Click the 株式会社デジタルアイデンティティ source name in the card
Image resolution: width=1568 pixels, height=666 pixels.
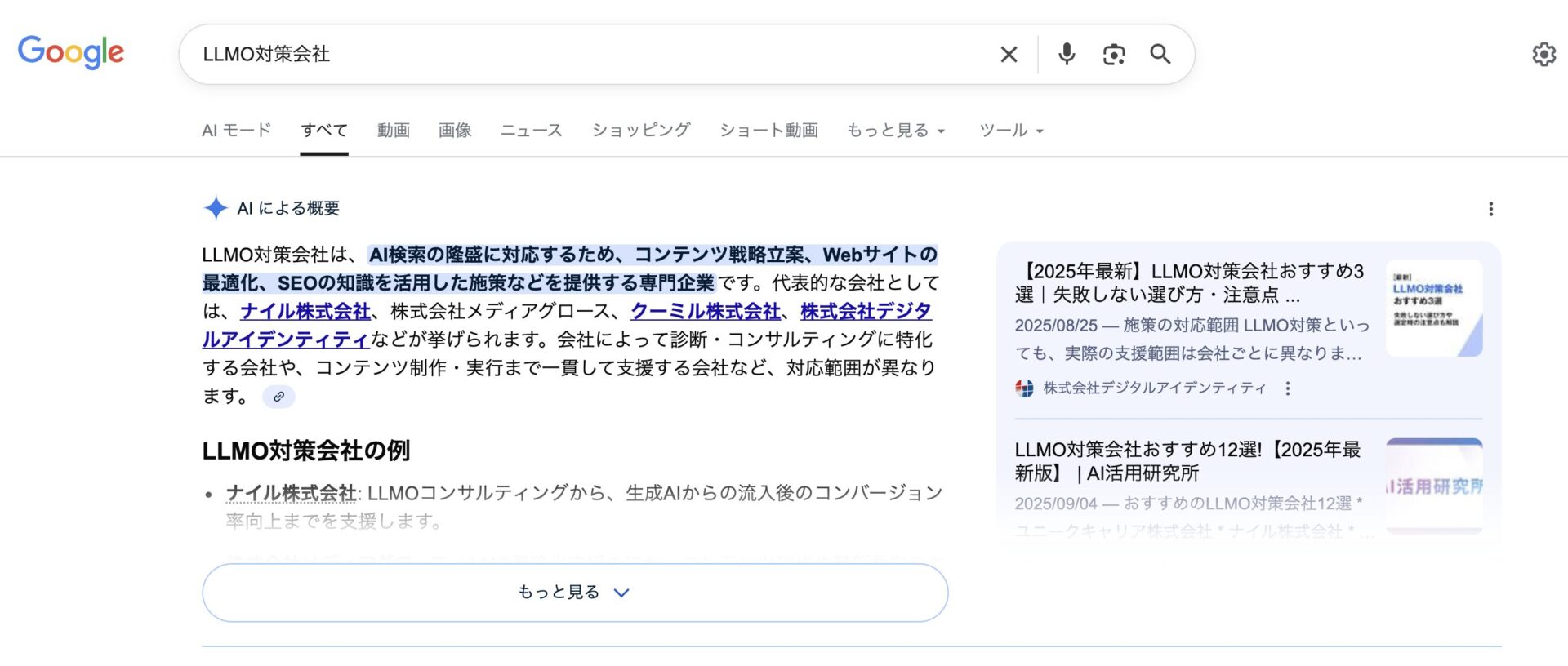click(x=1154, y=388)
